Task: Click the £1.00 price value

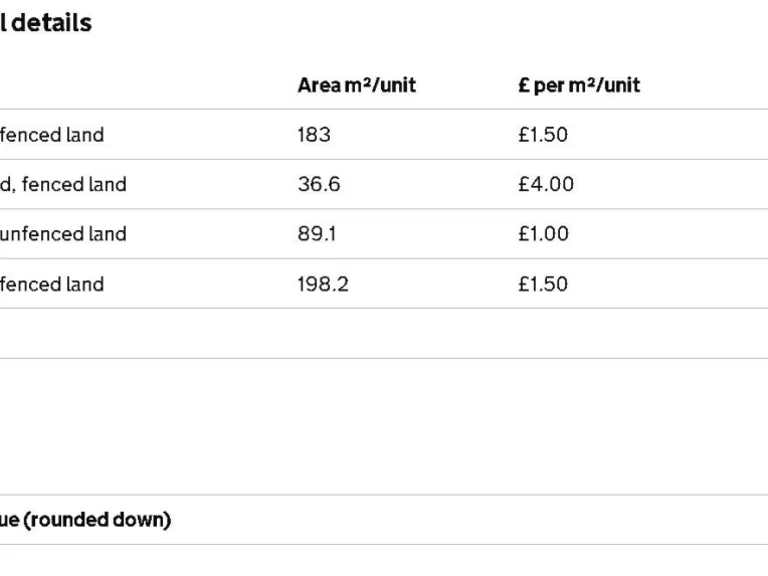Action: [x=543, y=234]
